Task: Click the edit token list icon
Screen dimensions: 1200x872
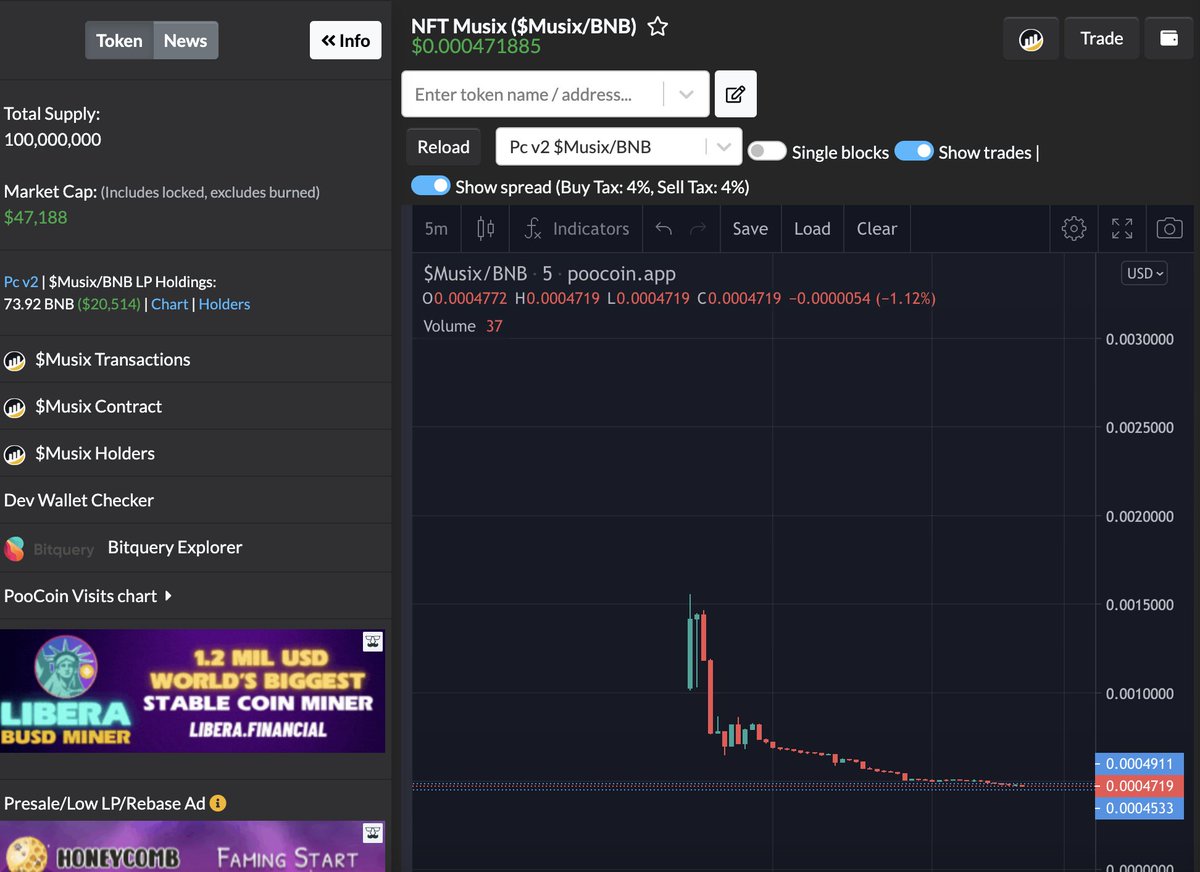Action: click(x=735, y=94)
